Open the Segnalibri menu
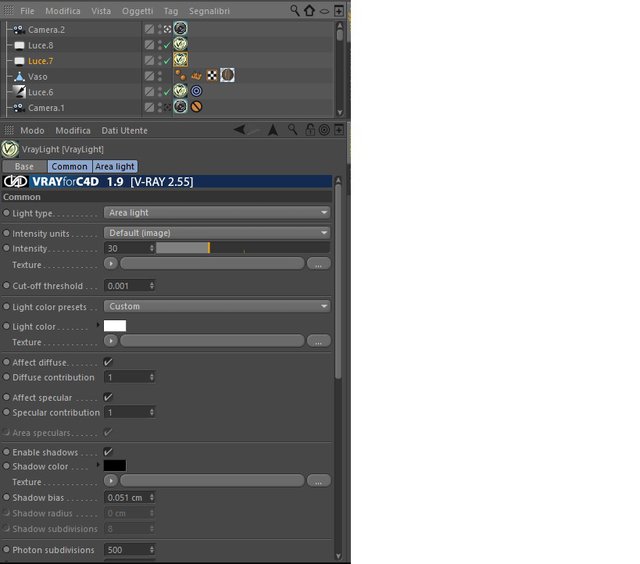Screen dimensions: 640x564 209,11
